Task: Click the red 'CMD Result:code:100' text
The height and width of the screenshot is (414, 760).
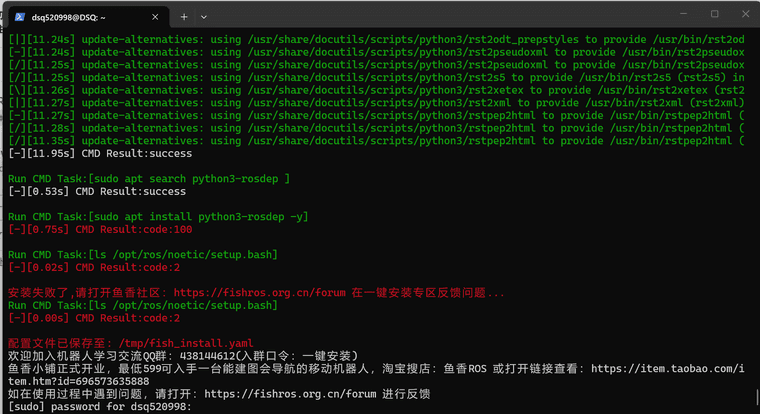Action: click(134, 229)
